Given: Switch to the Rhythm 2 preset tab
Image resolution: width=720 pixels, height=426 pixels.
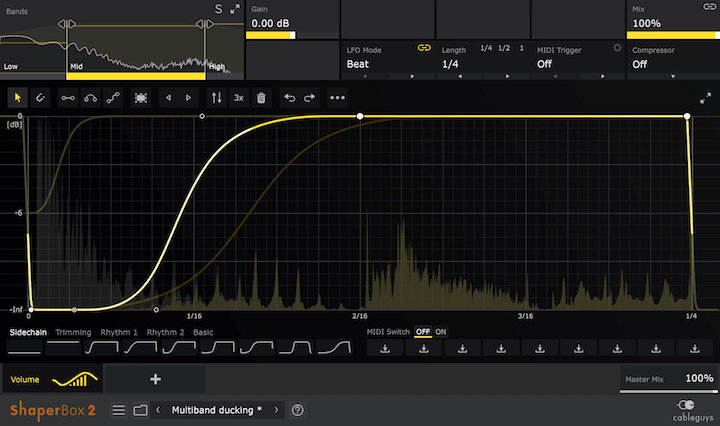Looking at the screenshot, I should 165,332.
